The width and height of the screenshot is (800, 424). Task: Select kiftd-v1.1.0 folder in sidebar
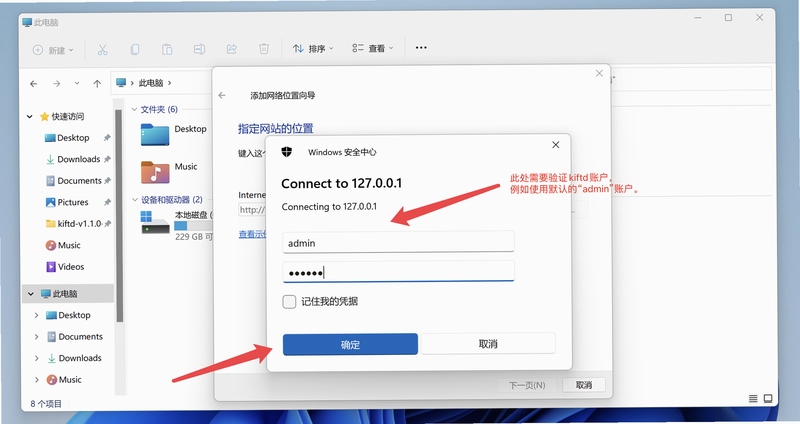point(73,223)
